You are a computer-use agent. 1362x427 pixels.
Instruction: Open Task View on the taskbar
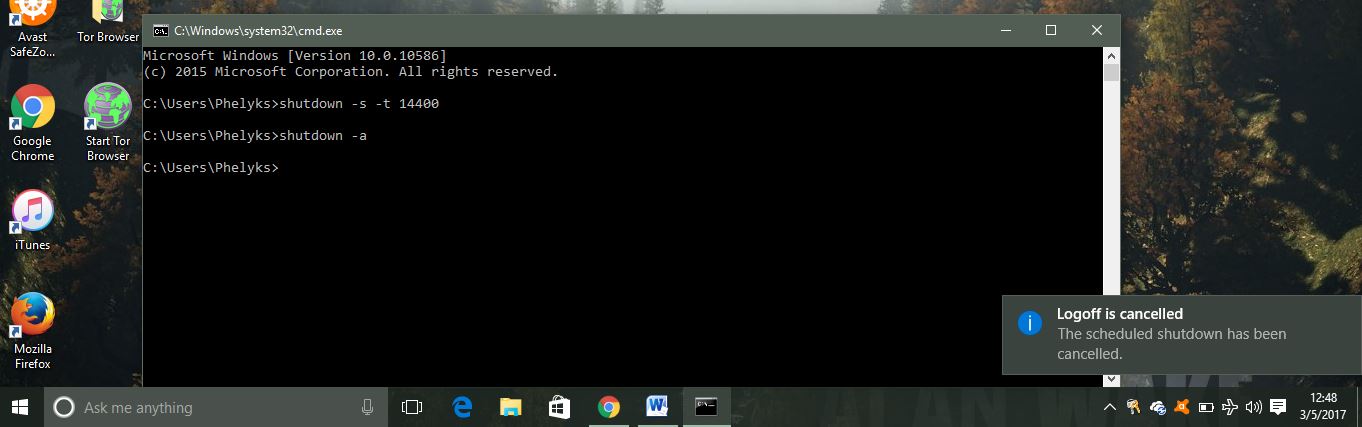(x=412, y=407)
